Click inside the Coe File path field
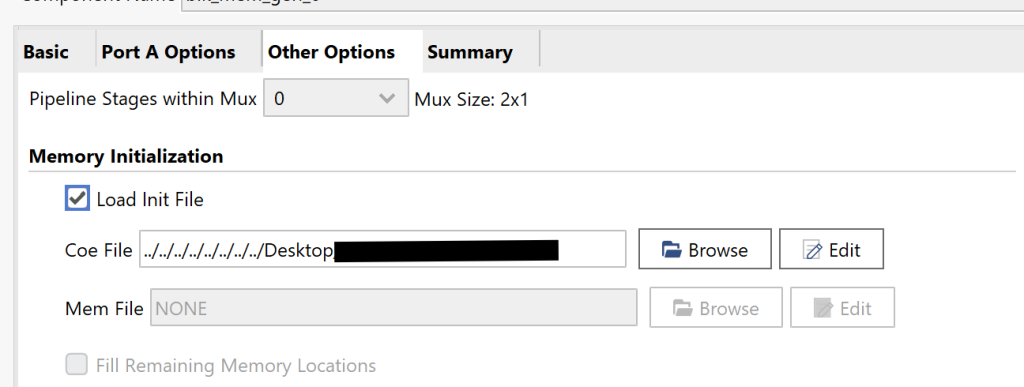1024x387 pixels. click(x=382, y=249)
